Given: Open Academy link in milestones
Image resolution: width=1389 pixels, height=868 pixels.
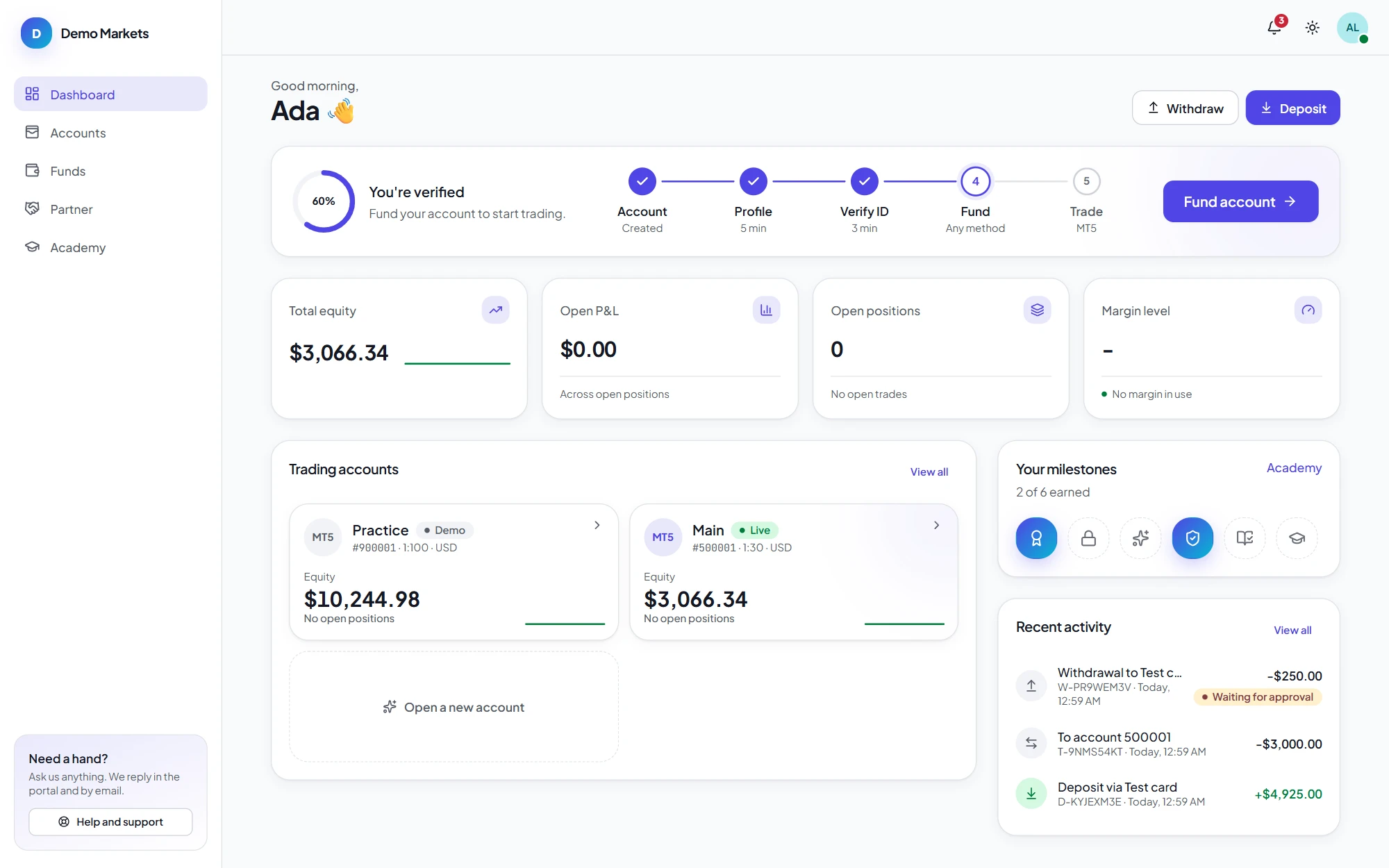Looking at the screenshot, I should pos(1294,468).
